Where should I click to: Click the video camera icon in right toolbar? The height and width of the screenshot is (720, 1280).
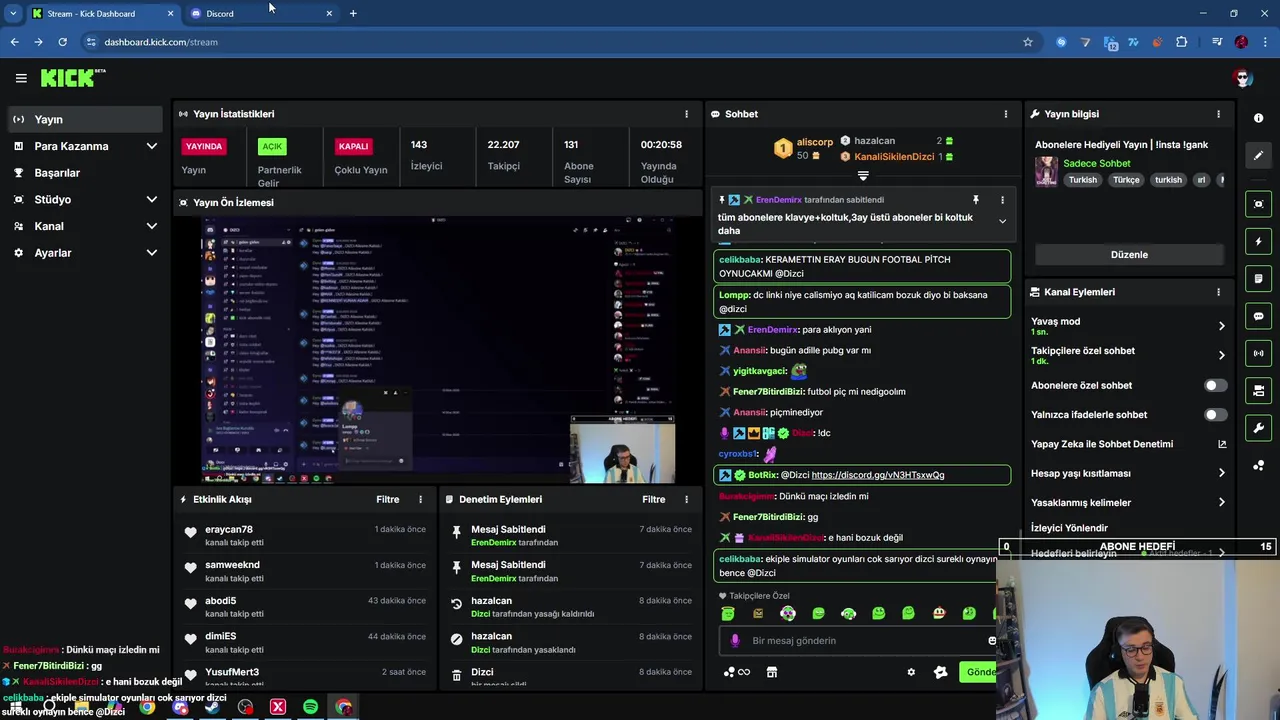click(1258, 390)
